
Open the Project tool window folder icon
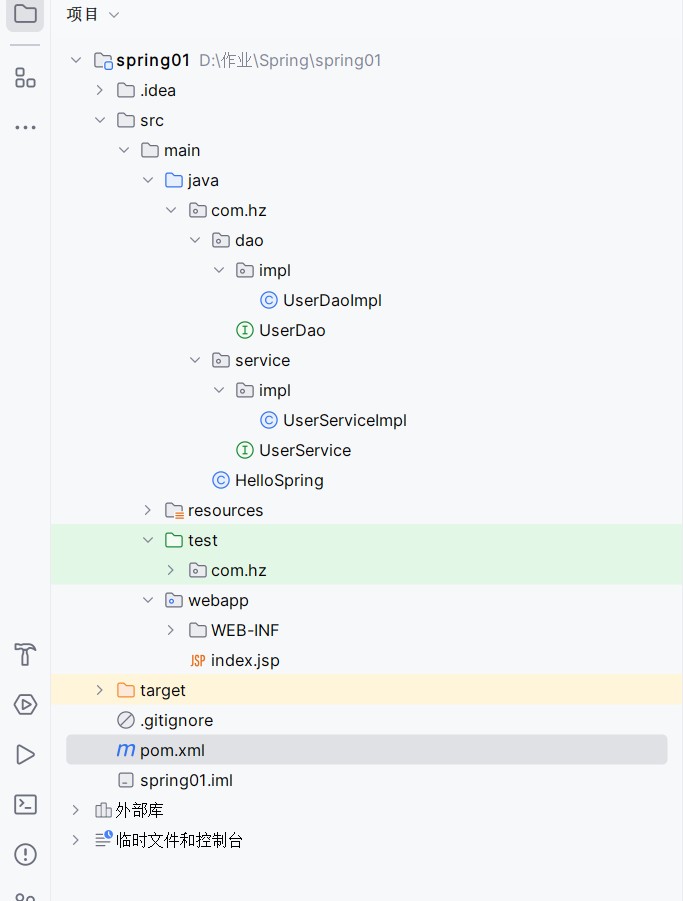tap(25, 14)
